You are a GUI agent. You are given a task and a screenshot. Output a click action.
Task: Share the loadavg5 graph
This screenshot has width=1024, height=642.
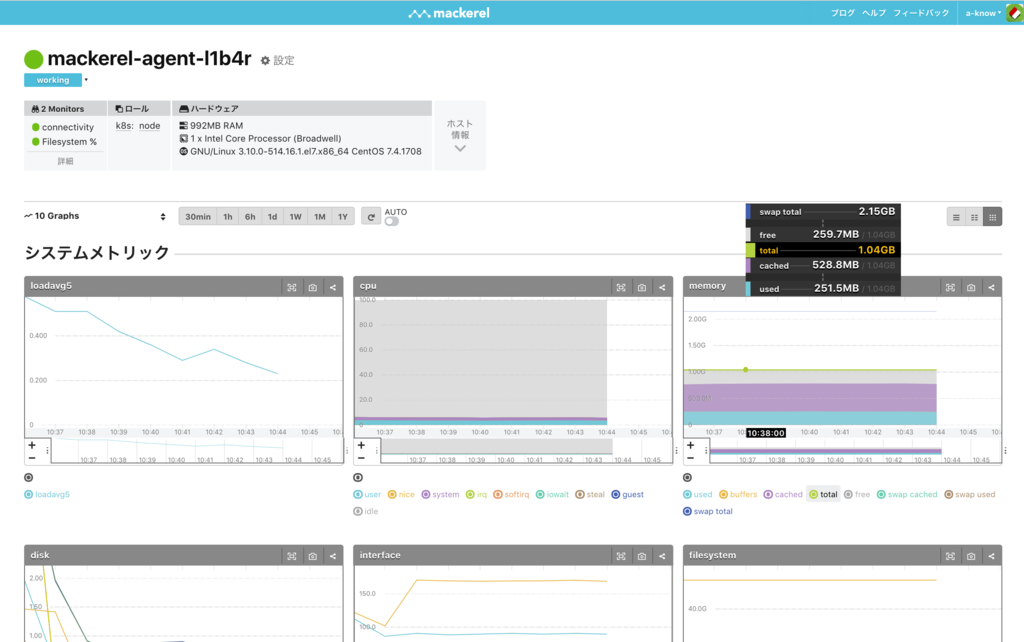(x=333, y=287)
